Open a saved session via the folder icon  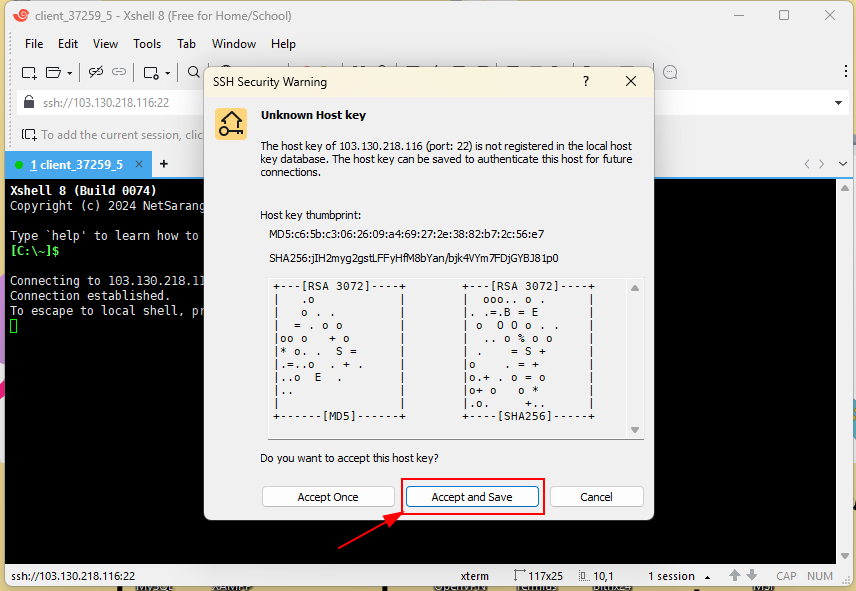click(55, 72)
